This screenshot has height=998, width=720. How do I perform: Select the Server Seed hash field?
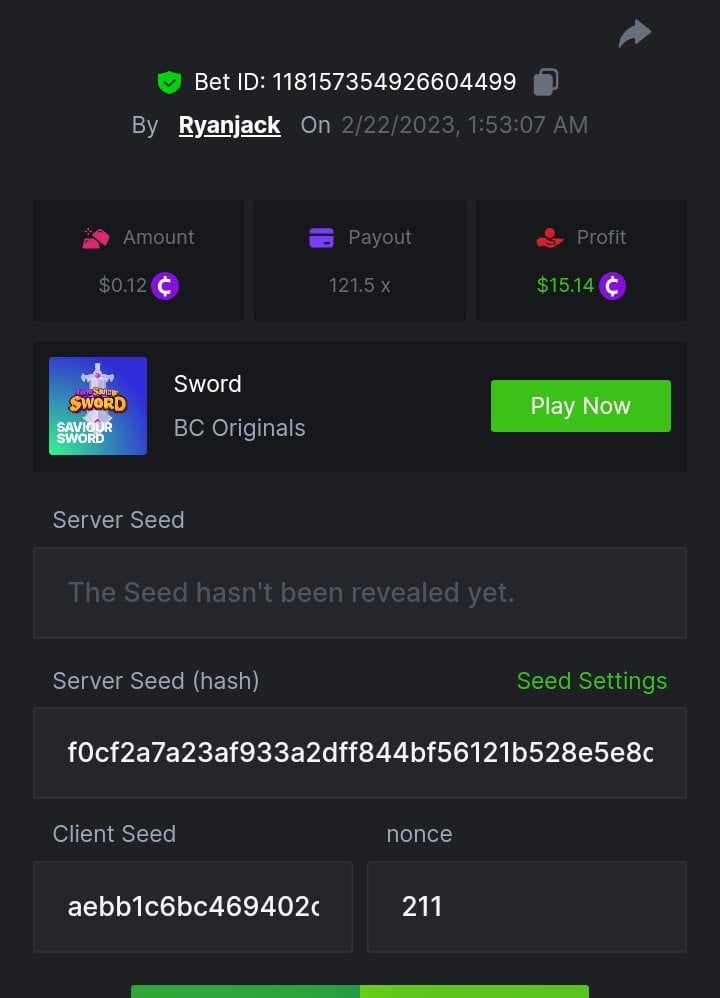coord(360,753)
